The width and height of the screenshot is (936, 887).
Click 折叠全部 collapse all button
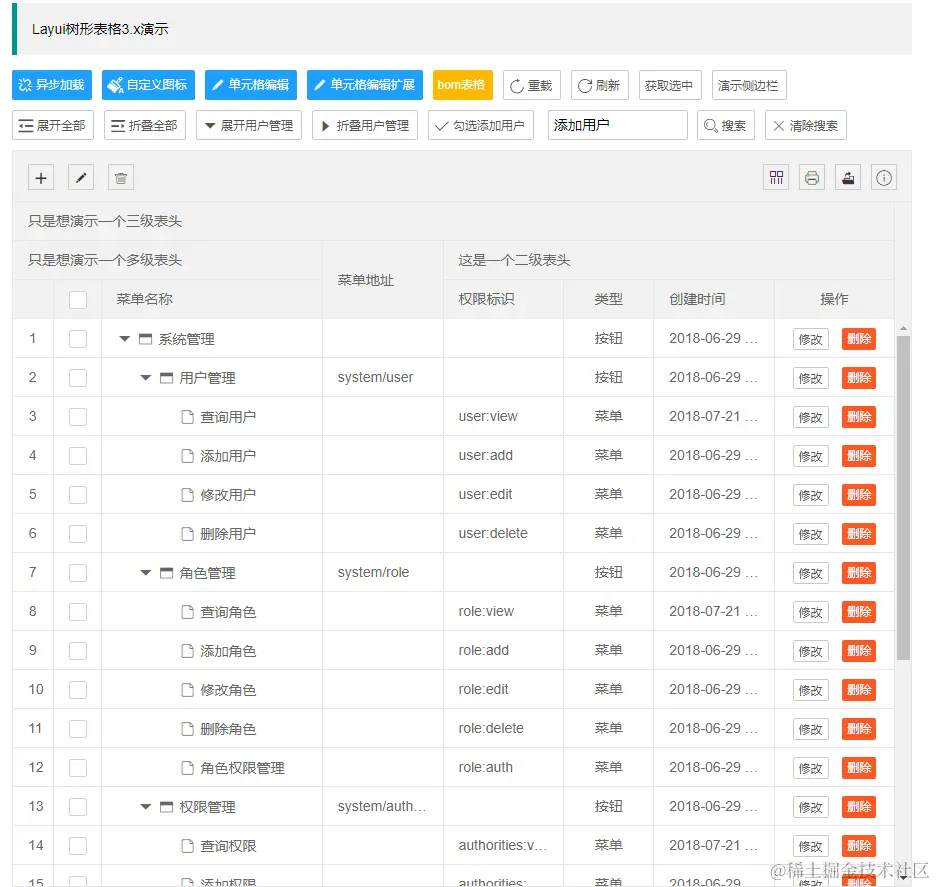tap(145, 125)
